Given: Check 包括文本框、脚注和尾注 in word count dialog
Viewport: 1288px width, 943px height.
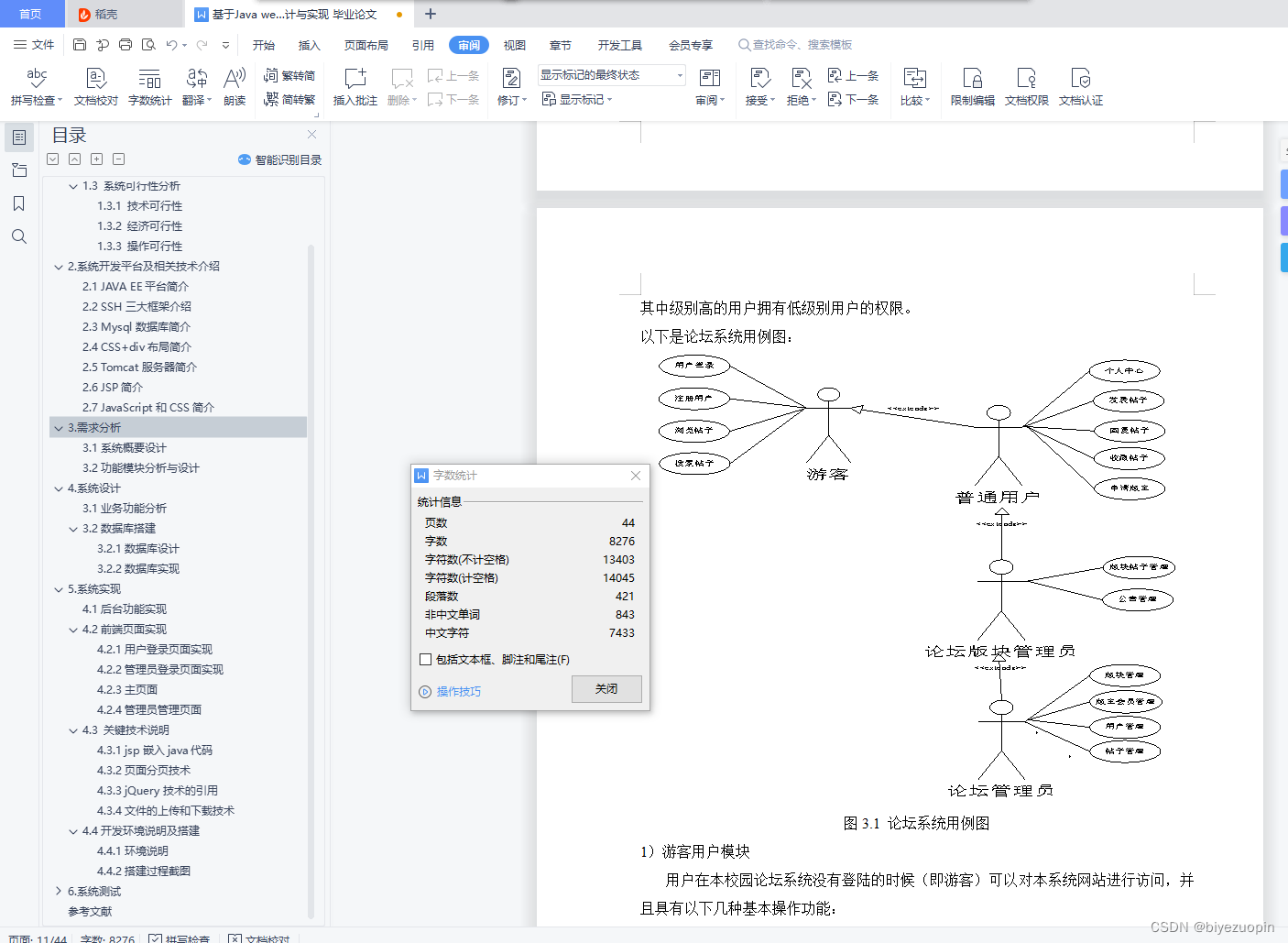Looking at the screenshot, I should click(x=425, y=659).
